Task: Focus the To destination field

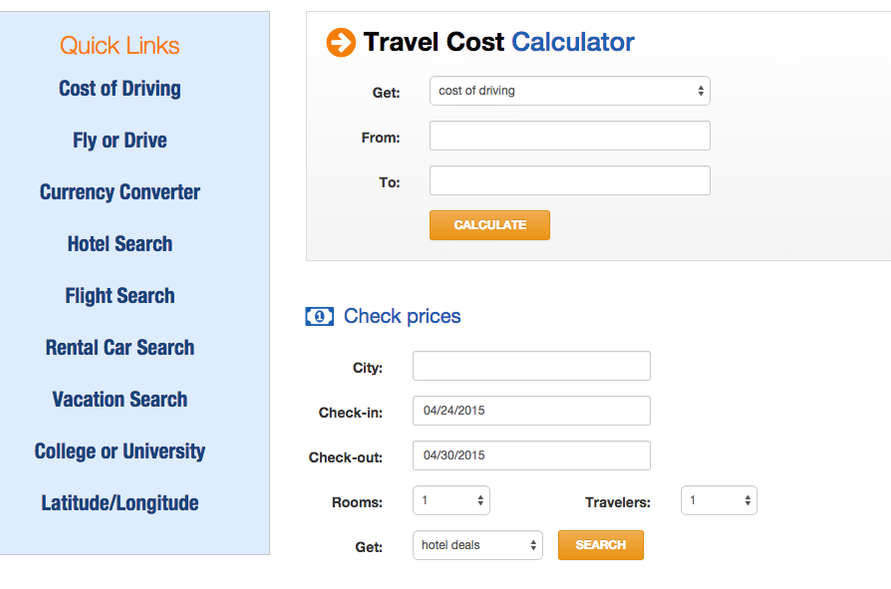Action: (570, 181)
